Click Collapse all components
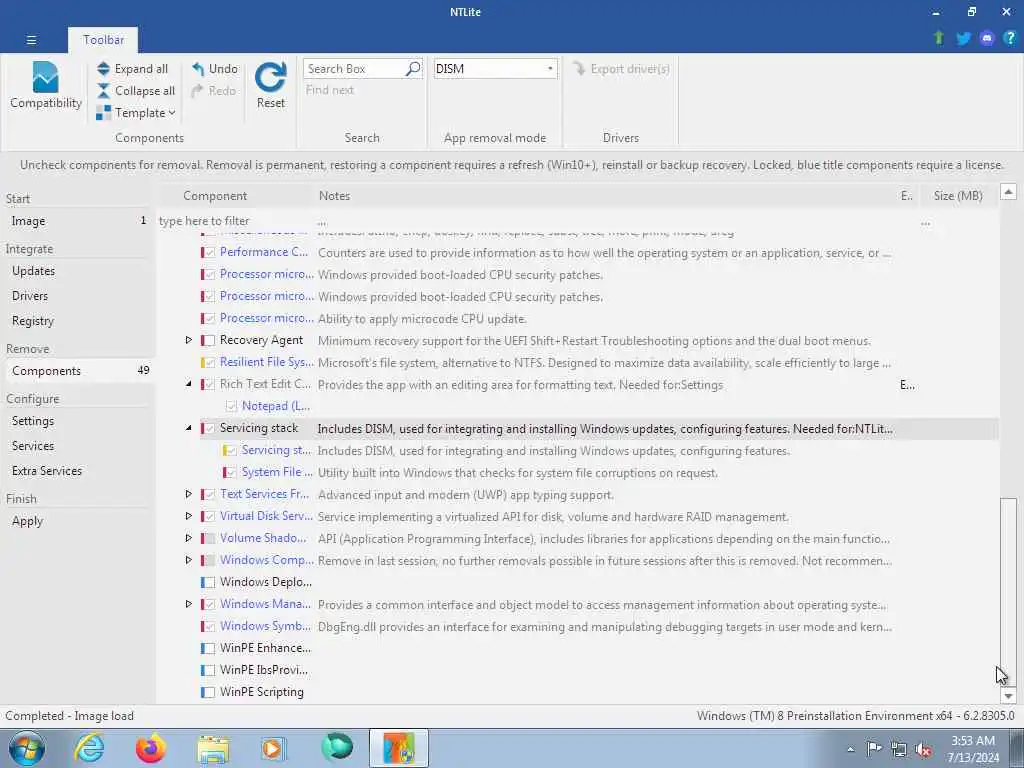1024x768 pixels. click(x=136, y=91)
